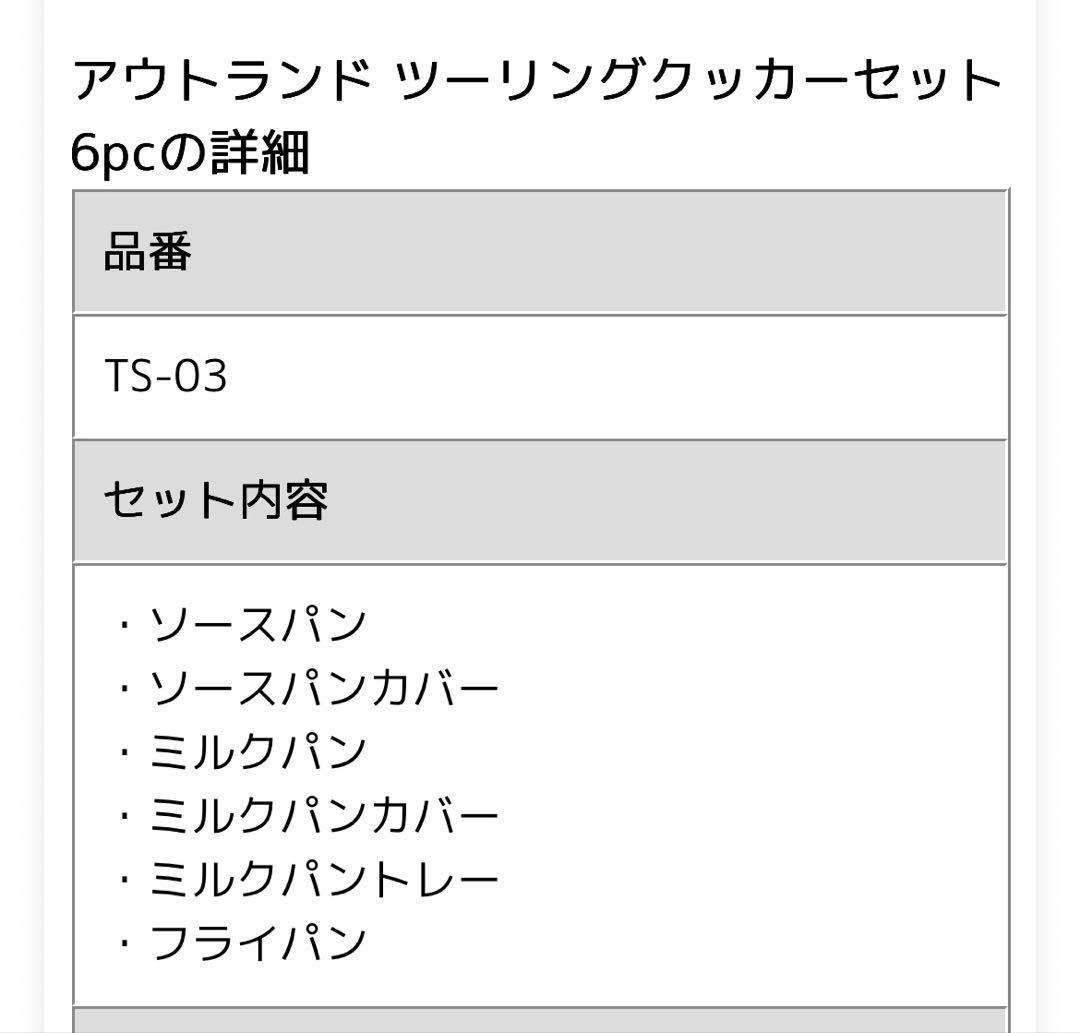Click the bullet before ミルクパントレー
This screenshot has height=1033, width=1080.
[x=124, y=881]
